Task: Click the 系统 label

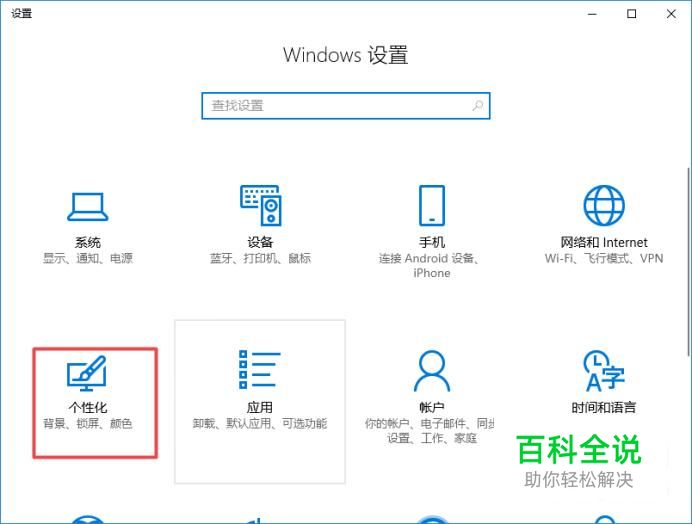Action: coord(87,242)
